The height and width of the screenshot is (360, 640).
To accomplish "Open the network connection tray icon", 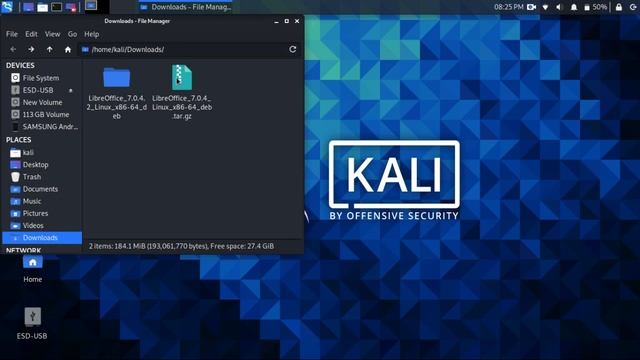I will point(545,7).
